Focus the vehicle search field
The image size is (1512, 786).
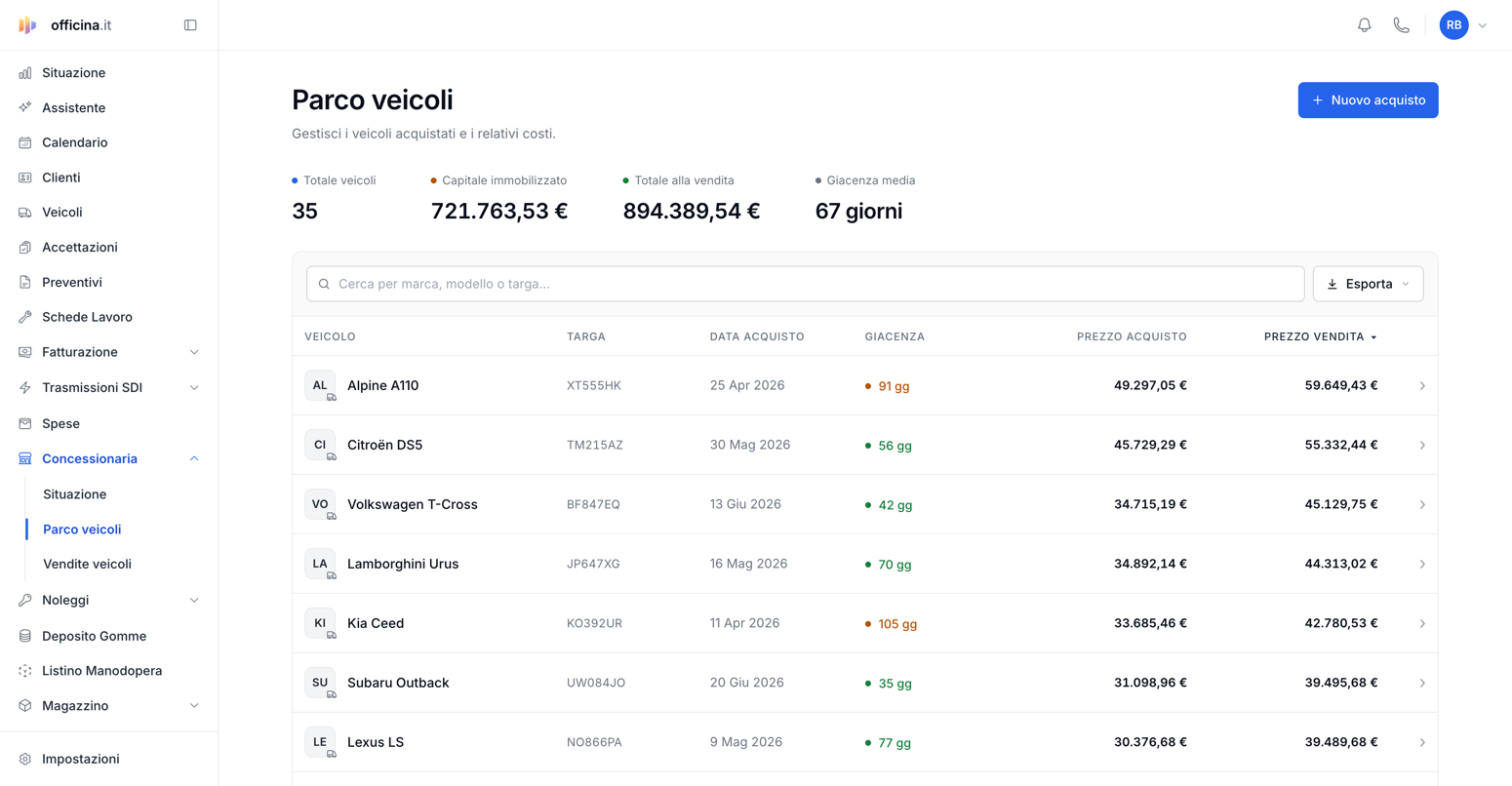805,284
